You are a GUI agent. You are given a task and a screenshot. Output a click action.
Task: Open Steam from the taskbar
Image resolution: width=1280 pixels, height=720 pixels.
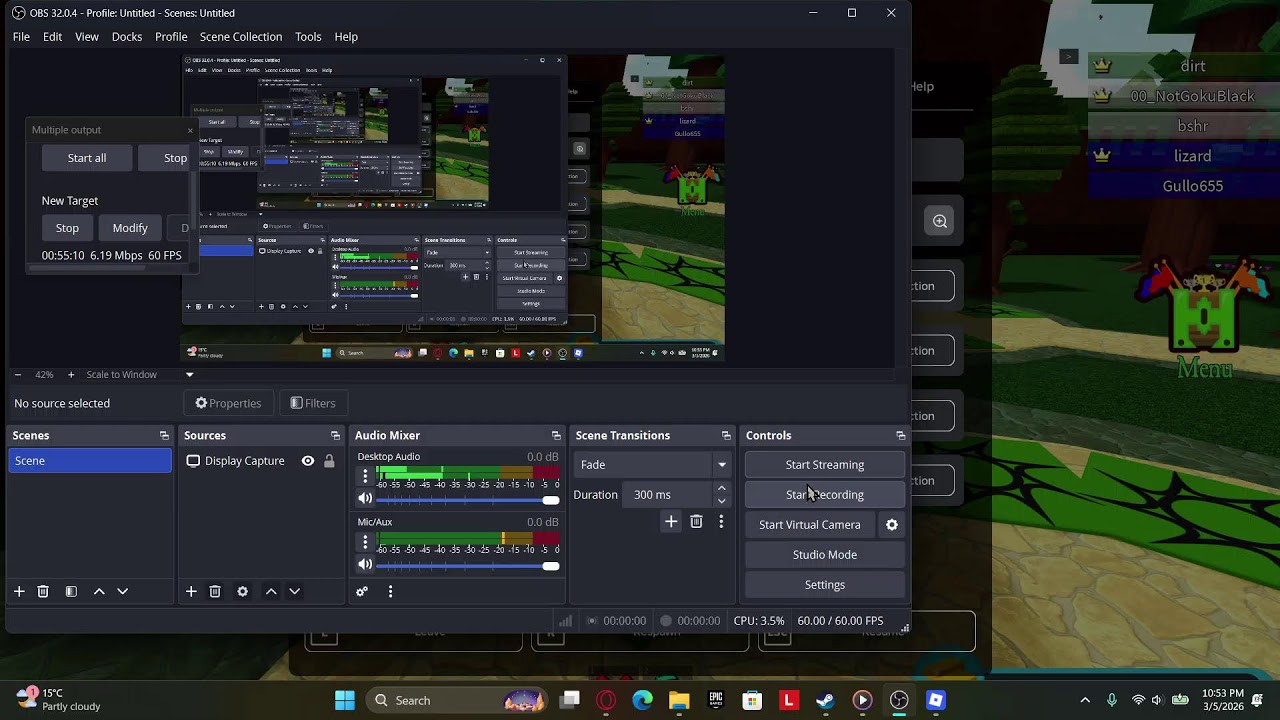[825, 700]
